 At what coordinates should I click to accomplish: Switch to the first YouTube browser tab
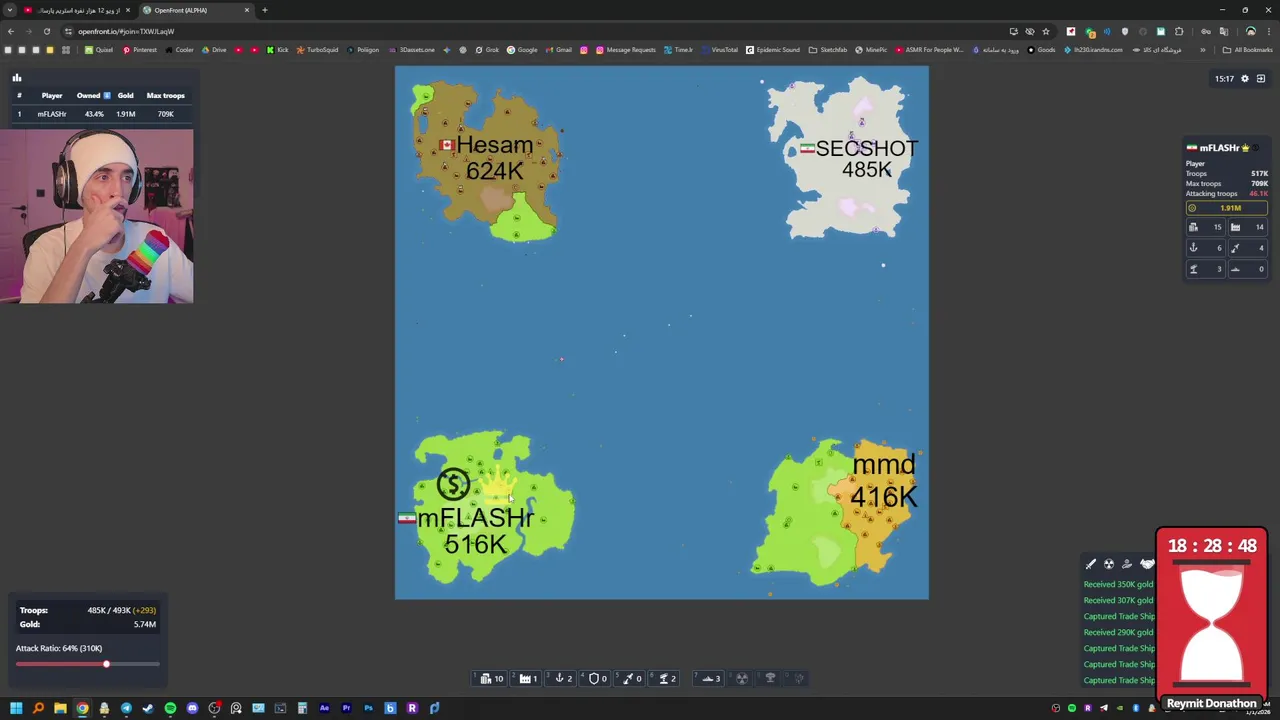pos(77,10)
